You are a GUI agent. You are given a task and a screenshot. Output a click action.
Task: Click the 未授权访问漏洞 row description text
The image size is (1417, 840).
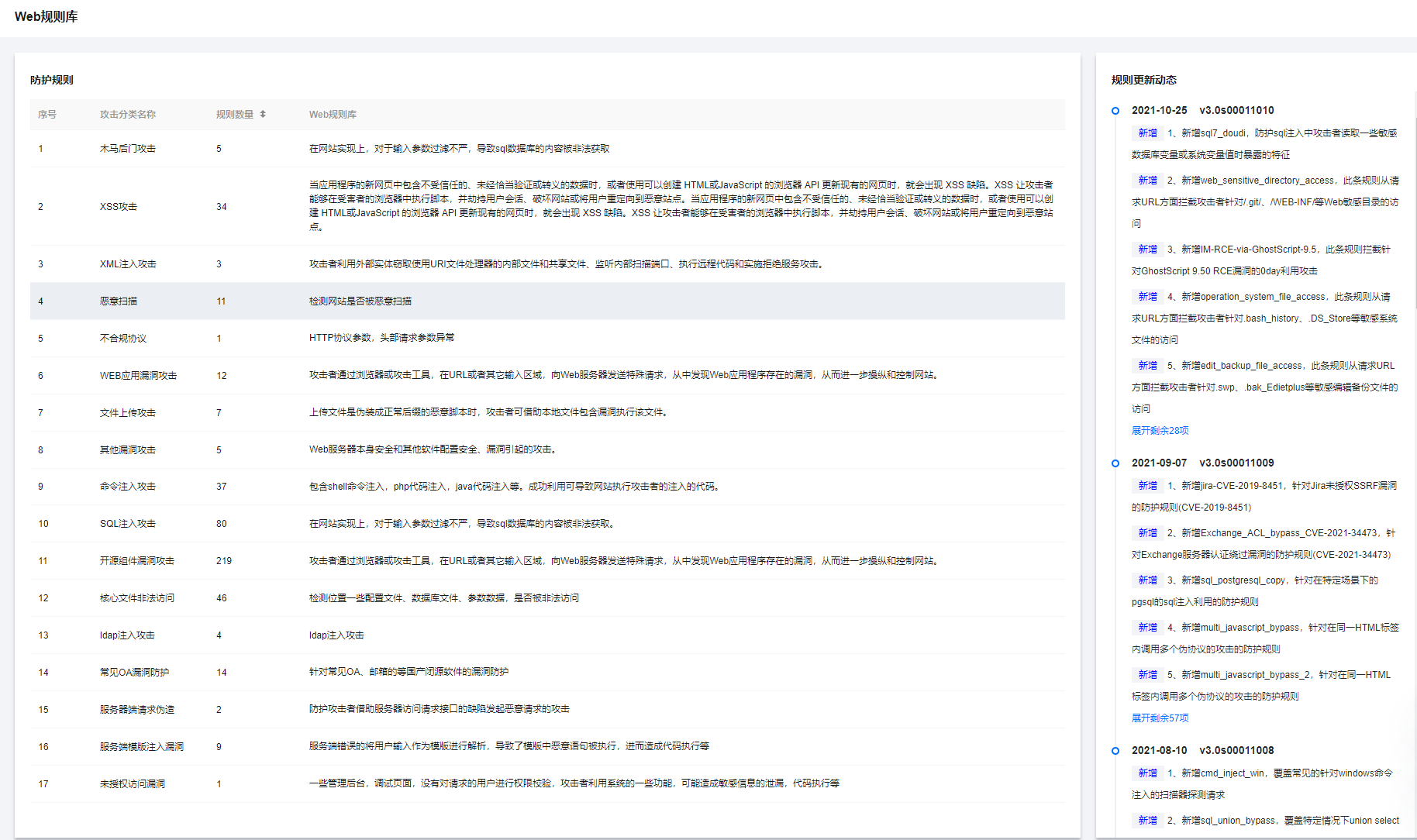[x=574, y=783]
